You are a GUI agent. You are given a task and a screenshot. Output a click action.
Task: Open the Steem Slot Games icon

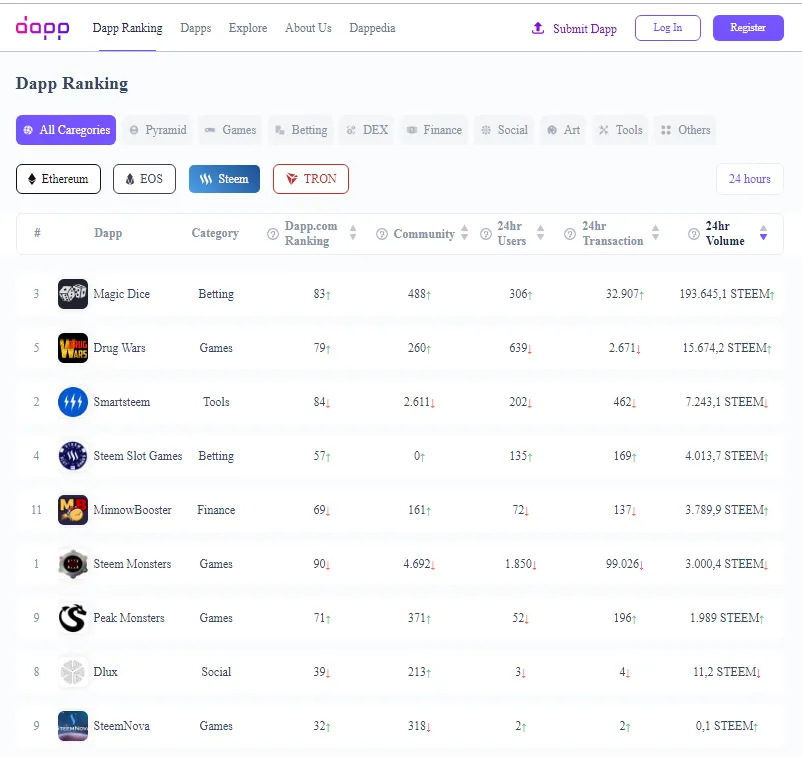click(x=73, y=456)
